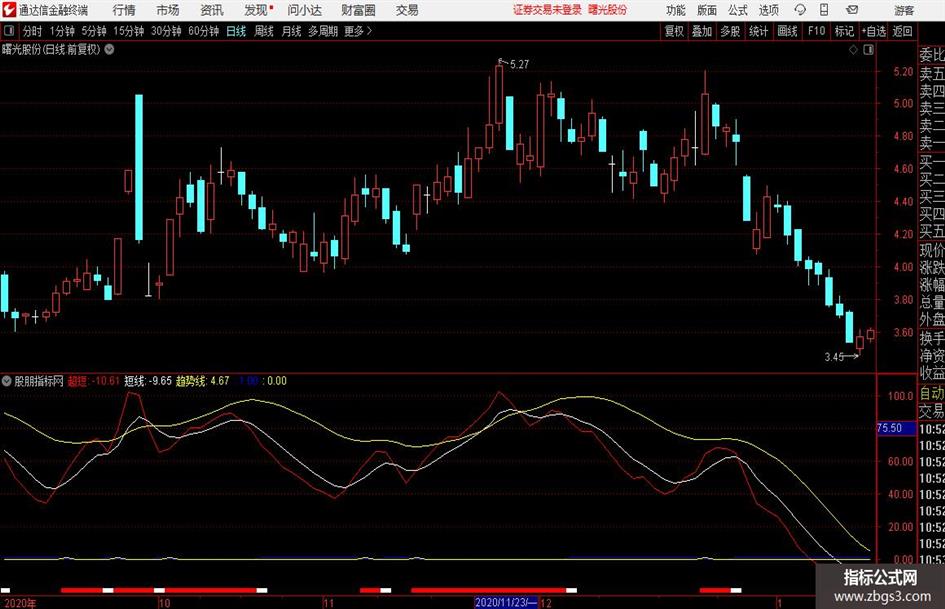The width and height of the screenshot is (945, 609).
Task: Open the mail message icon
Action: click(x=852, y=10)
